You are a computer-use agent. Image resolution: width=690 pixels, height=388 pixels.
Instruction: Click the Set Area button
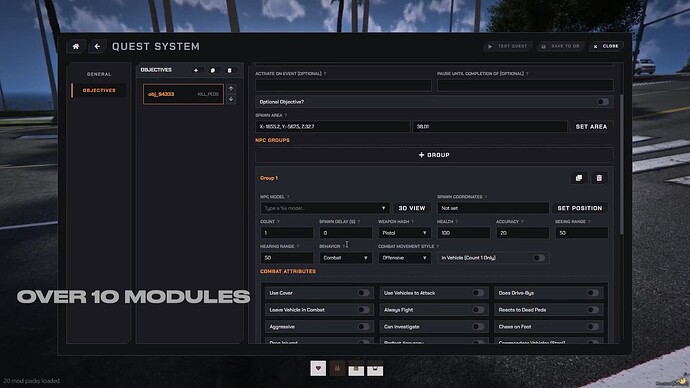(x=591, y=127)
